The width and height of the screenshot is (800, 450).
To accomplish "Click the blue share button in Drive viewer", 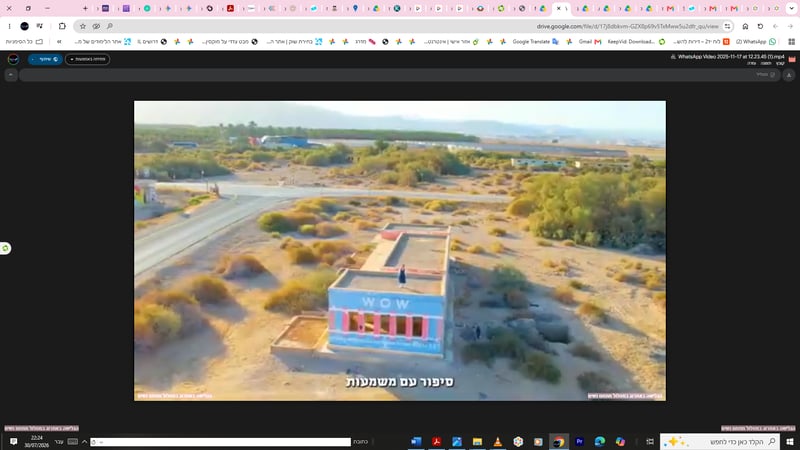I will coord(45,59).
